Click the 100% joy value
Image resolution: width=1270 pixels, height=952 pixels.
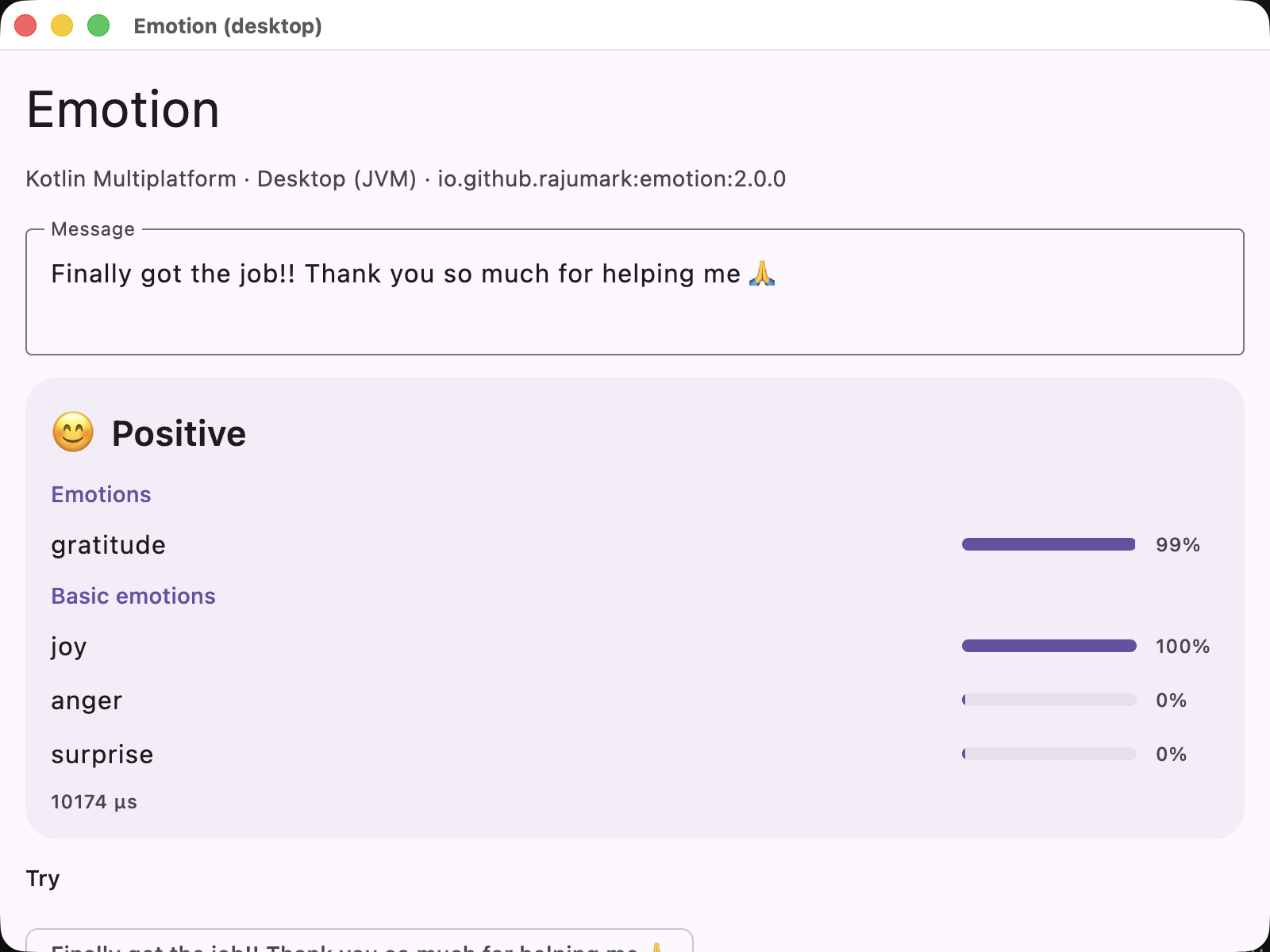tap(1183, 647)
